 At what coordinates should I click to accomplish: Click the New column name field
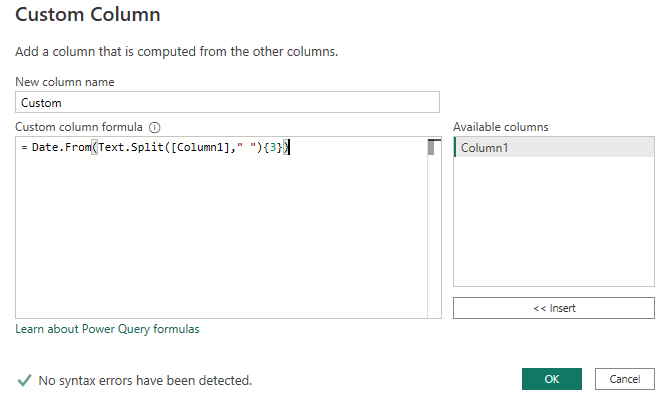227,102
